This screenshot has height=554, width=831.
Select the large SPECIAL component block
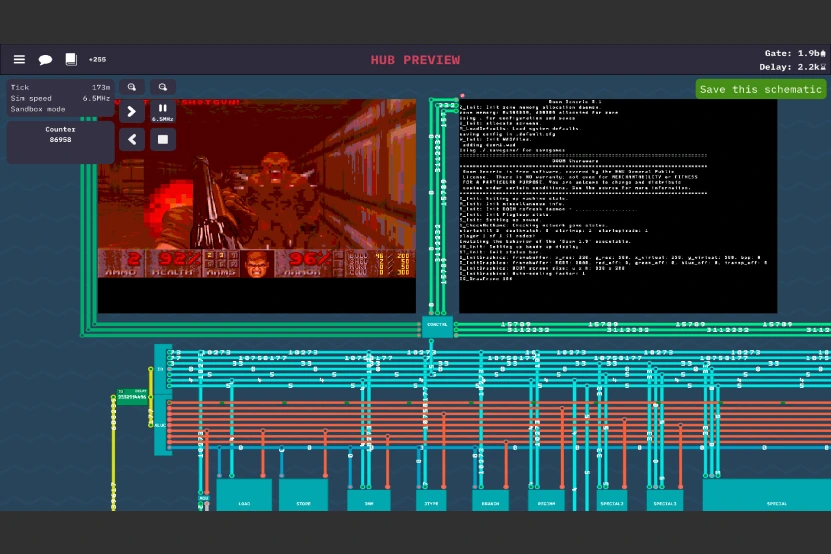click(x=766, y=495)
